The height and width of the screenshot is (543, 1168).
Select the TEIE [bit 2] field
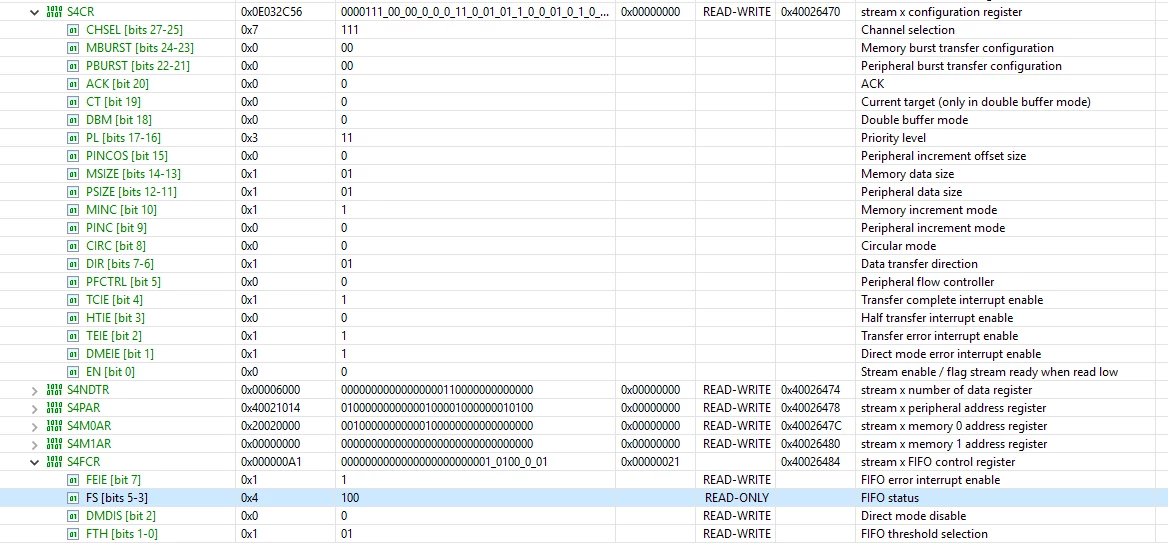tap(113, 336)
